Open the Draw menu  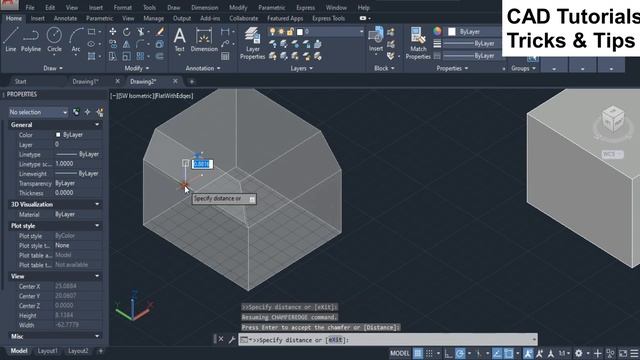tap(173, 7)
